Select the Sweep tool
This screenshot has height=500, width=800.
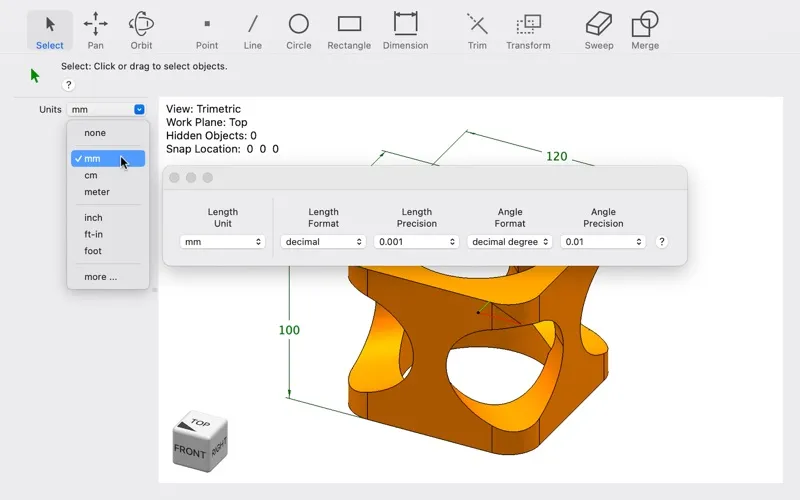(599, 31)
